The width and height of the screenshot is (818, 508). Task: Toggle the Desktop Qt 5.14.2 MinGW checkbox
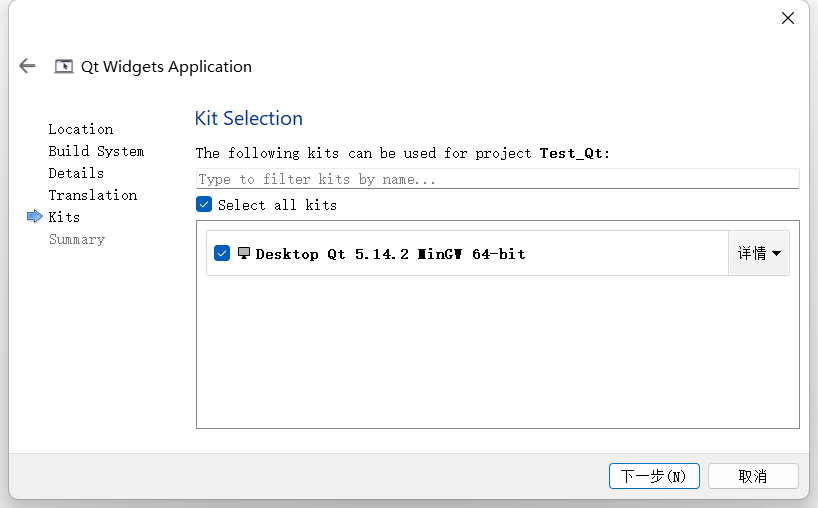click(222, 253)
